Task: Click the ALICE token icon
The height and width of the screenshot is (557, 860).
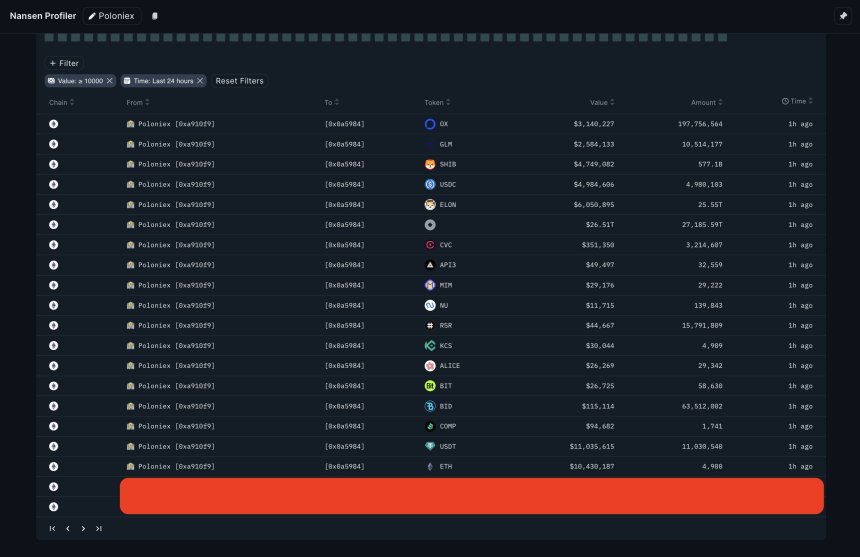Action: (430, 366)
